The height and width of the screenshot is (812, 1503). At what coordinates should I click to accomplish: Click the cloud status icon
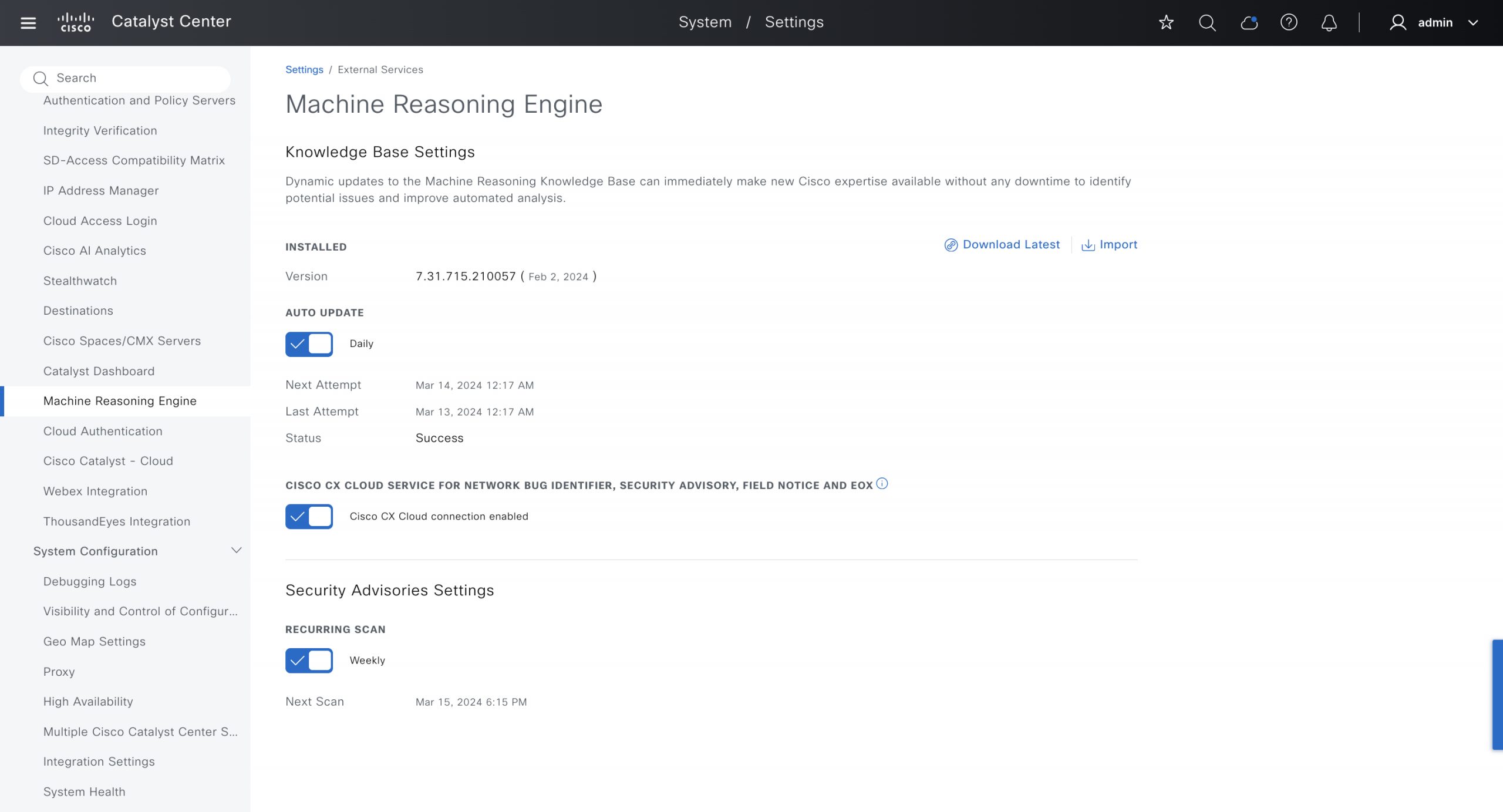[1249, 22]
